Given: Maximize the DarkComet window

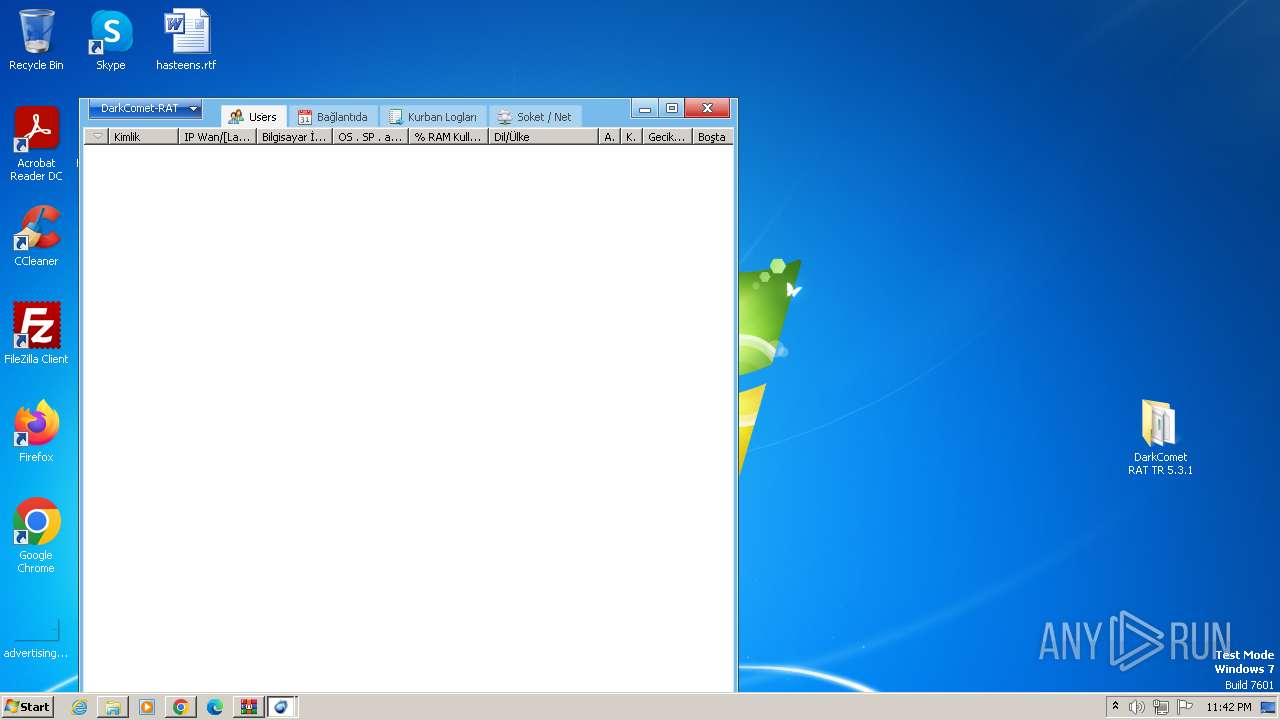Looking at the screenshot, I should [672, 108].
